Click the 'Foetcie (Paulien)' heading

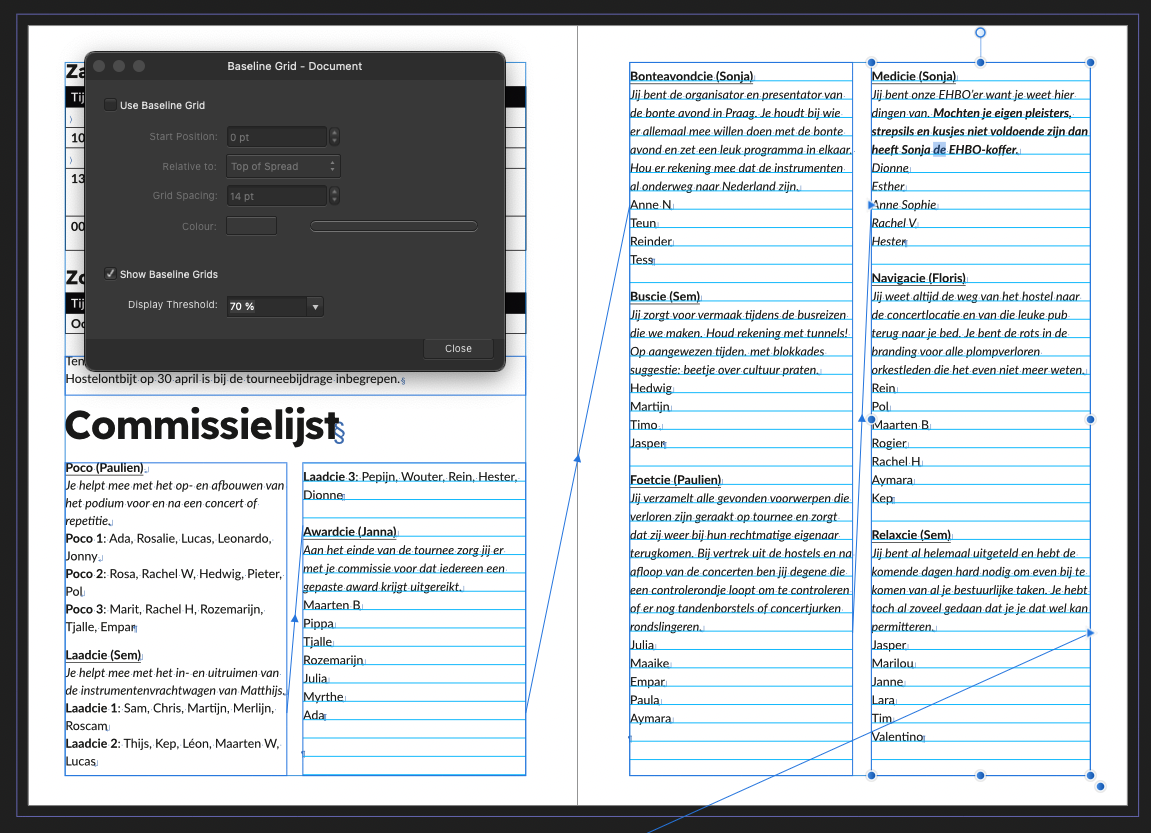tap(675, 479)
